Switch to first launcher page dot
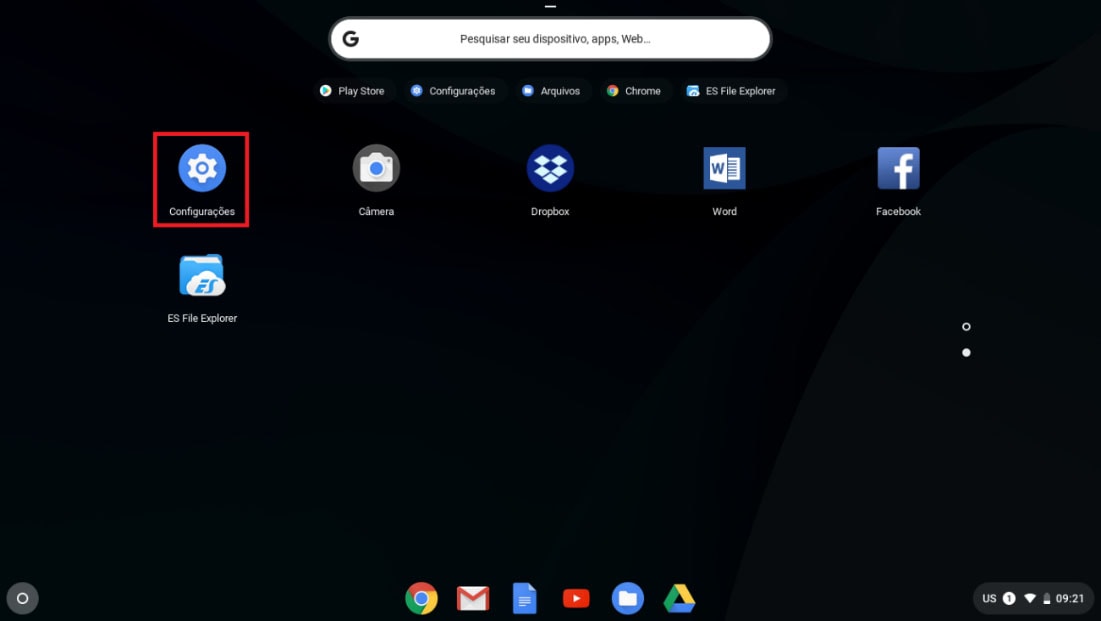 pos(966,327)
